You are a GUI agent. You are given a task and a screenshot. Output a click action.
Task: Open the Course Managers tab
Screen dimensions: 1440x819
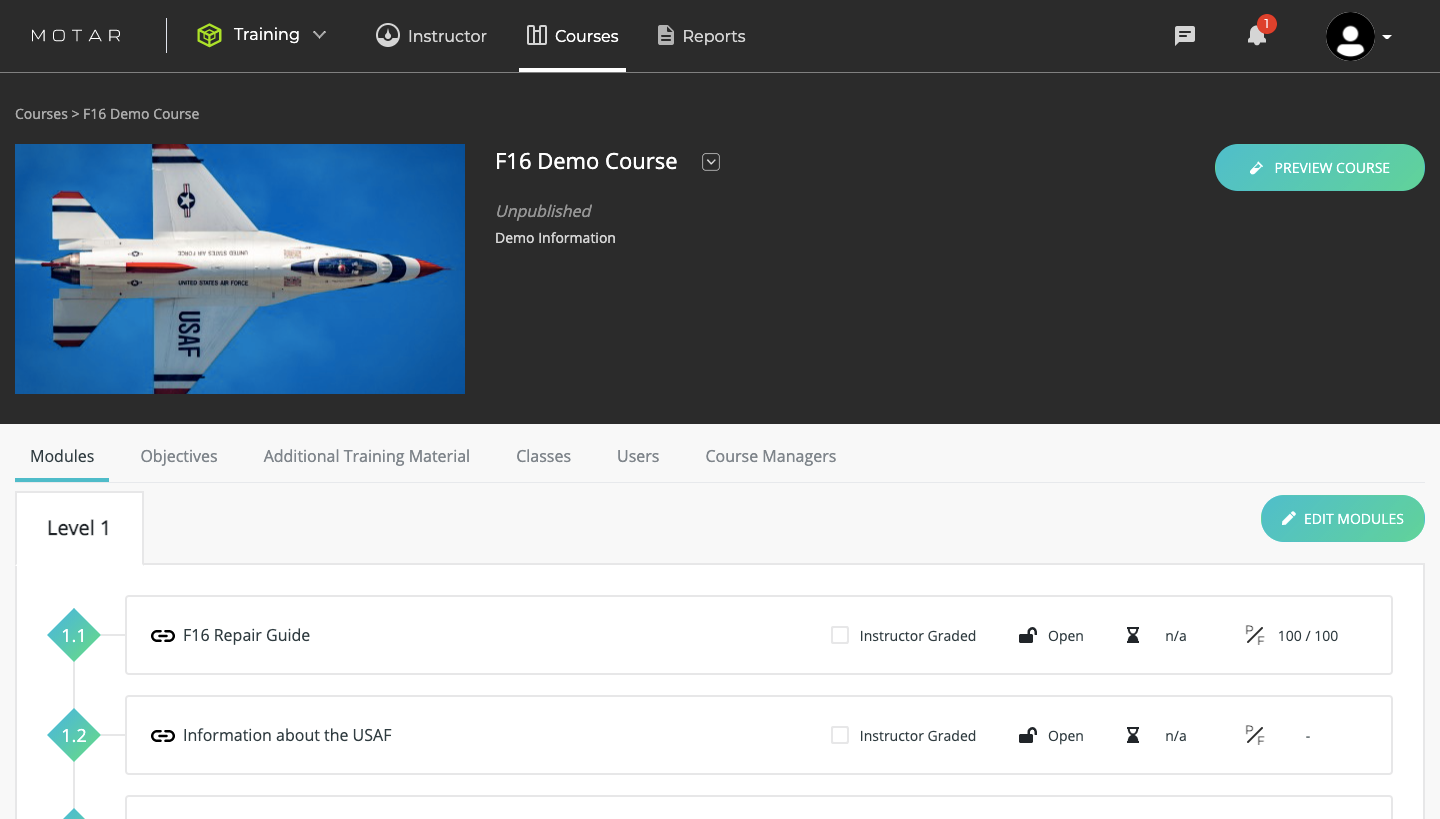[x=771, y=456]
